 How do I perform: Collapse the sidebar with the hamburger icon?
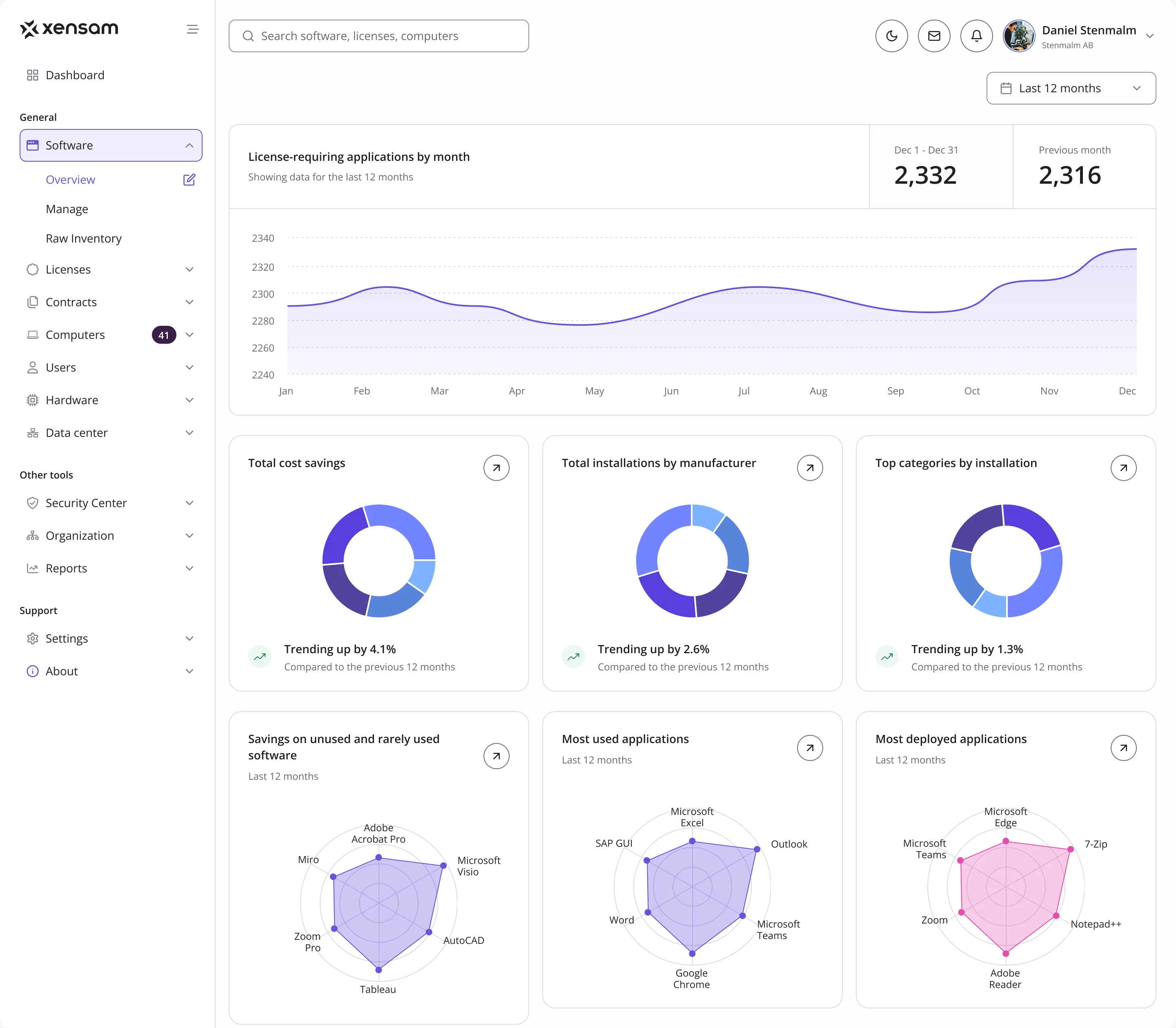(193, 29)
